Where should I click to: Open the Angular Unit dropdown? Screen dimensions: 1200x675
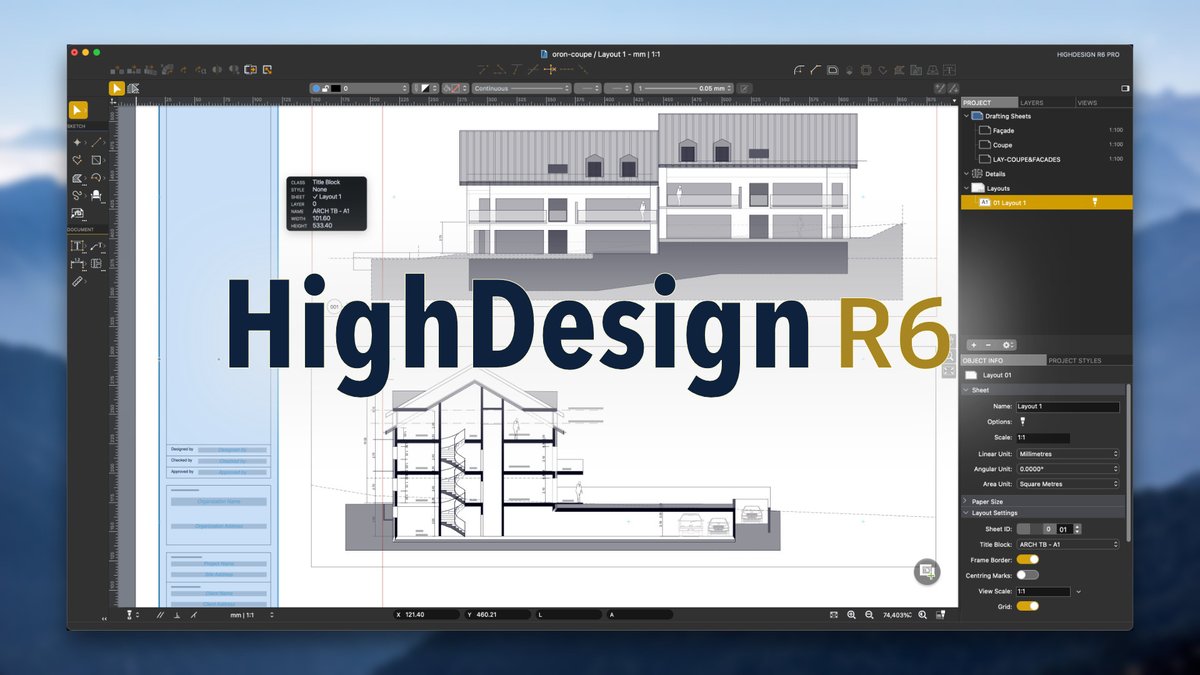[1068, 469]
